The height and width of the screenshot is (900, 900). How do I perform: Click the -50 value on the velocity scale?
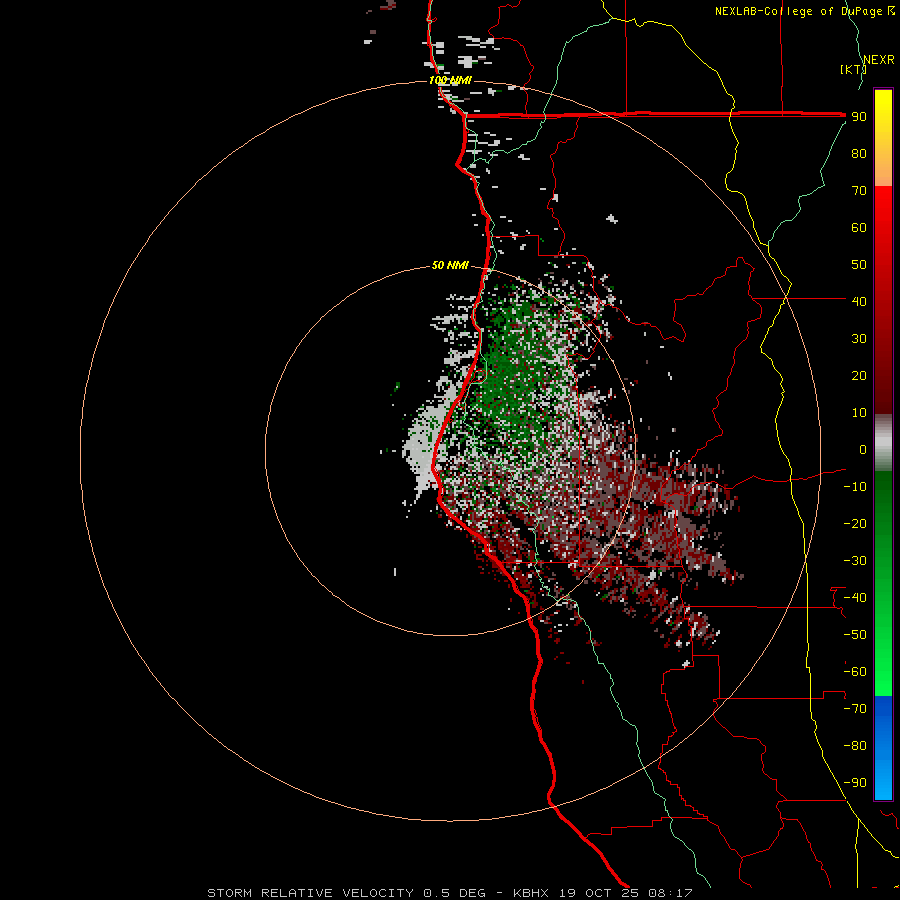point(855,635)
